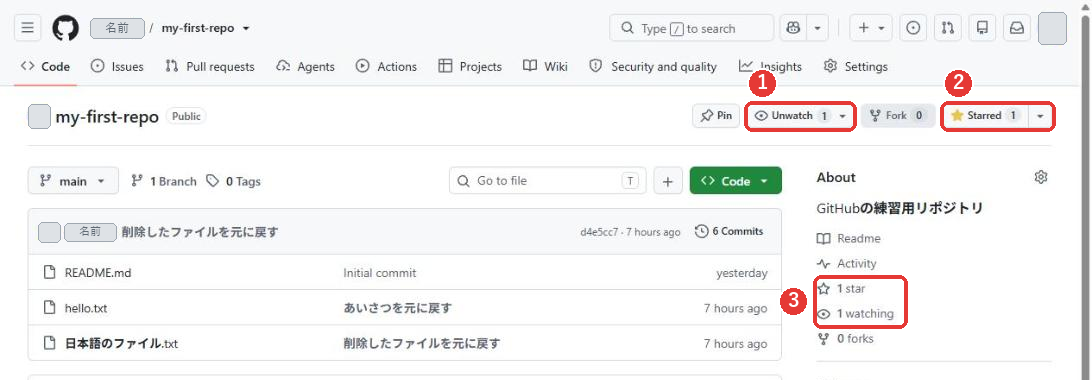Open the 1 Branch link
Viewport: 1092px width, 380px height.
(x=164, y=181)
